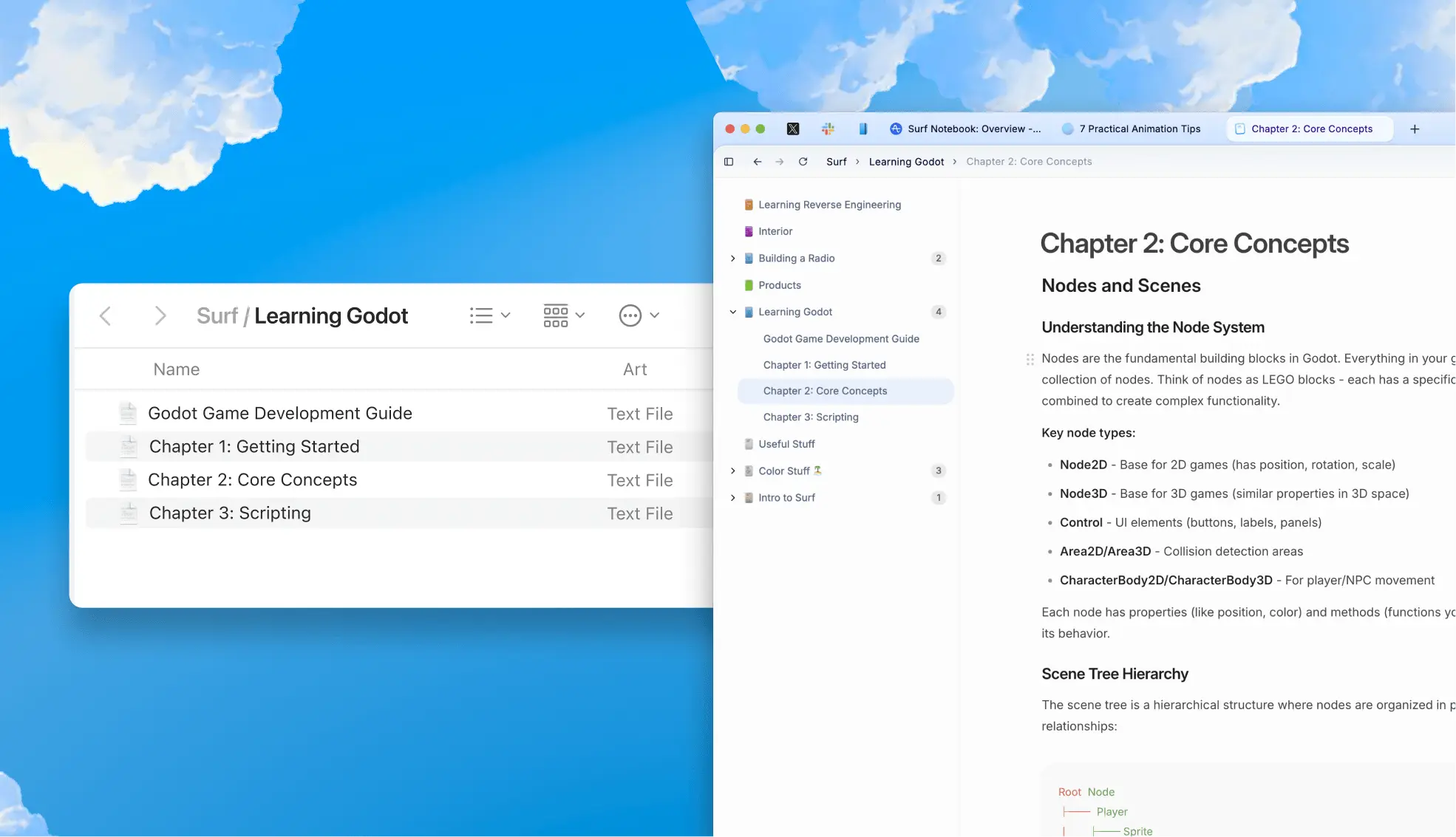Viewport: 1456px width, 837px height.
Task: Click Learning Godot breadcrumb link
Action: click(x=906, y=162)
